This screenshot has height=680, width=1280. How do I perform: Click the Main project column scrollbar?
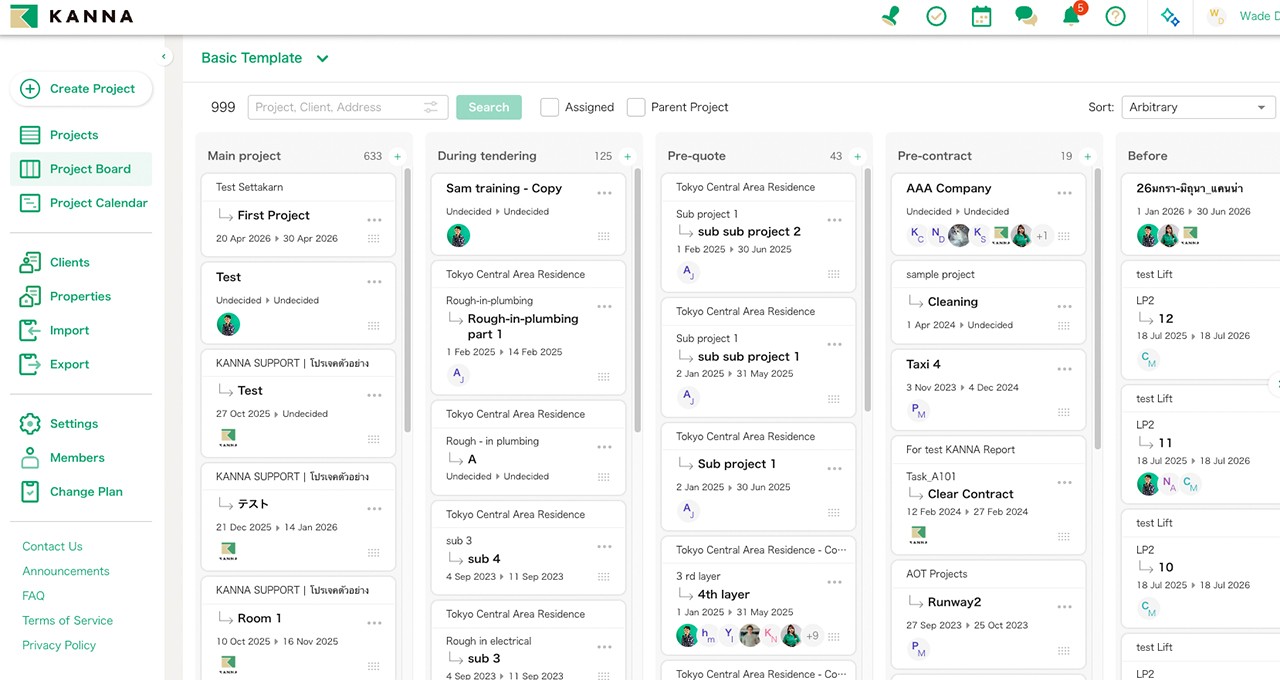pos(408,300)
